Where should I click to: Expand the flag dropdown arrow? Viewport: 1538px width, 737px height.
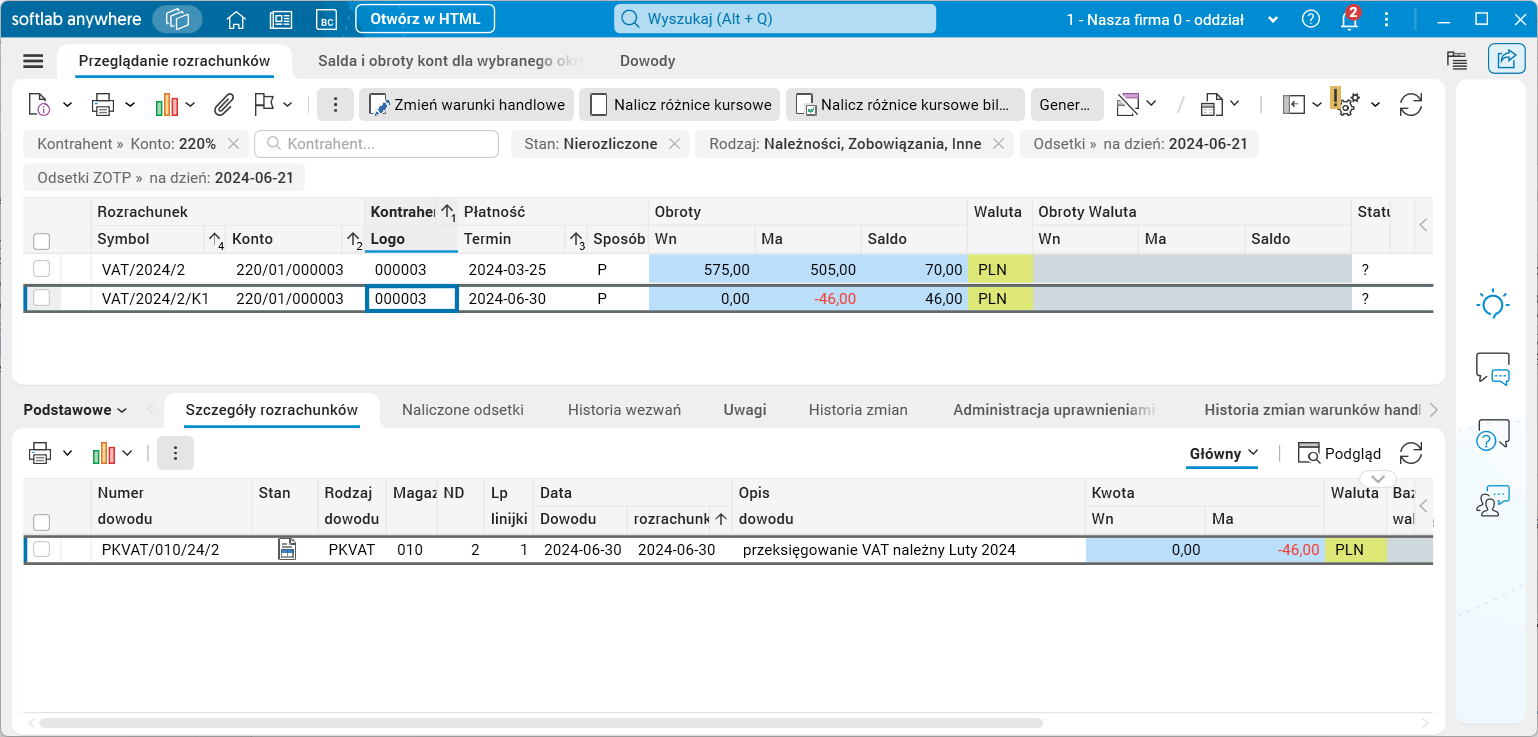(x=287, y=104)
